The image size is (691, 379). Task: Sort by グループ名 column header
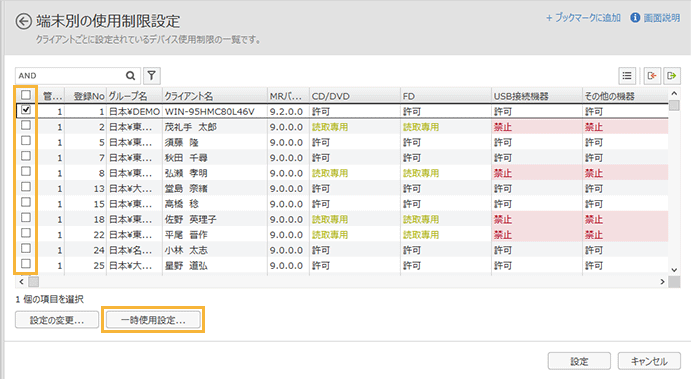click(134, 96)
